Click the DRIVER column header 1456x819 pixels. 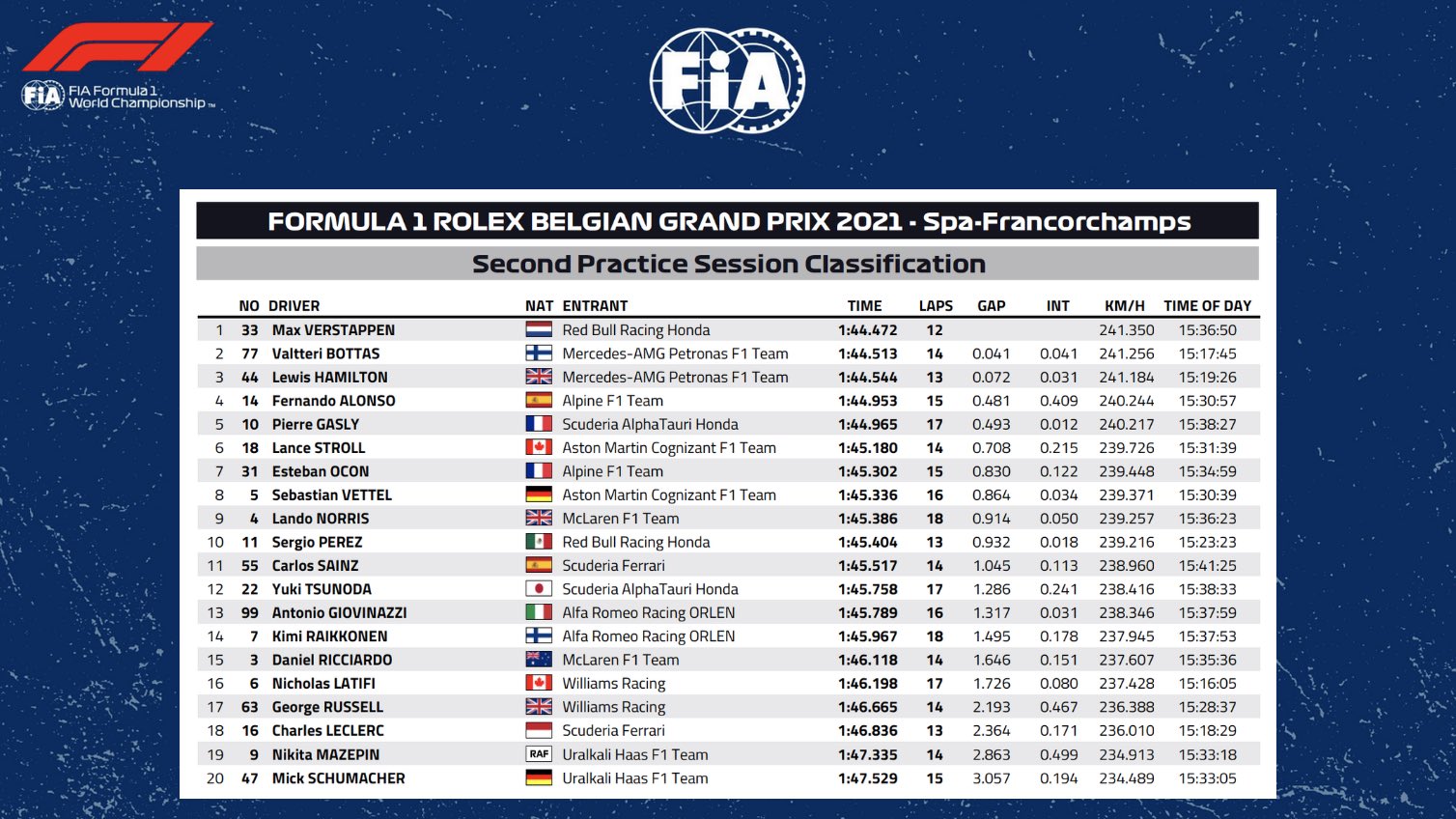pos(294,306)
